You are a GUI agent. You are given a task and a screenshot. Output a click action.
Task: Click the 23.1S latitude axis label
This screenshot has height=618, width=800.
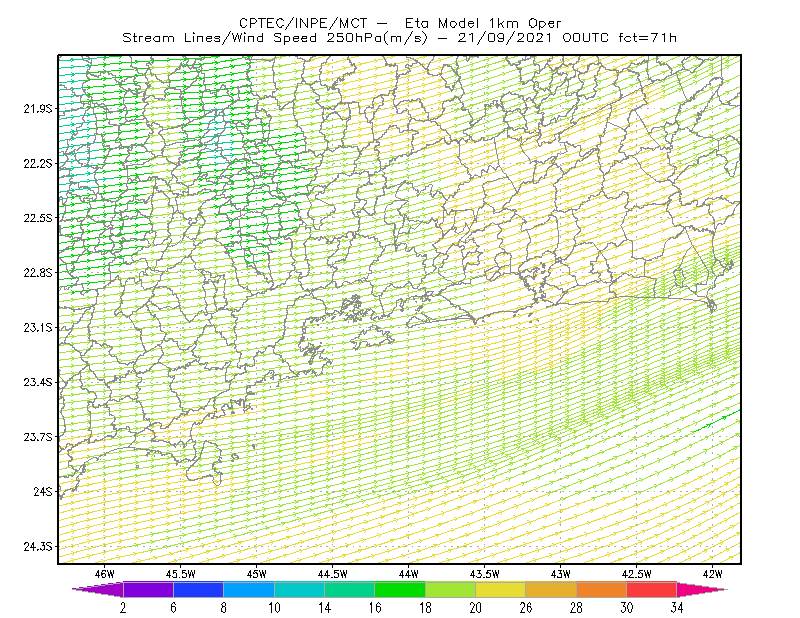pyautogui.click(x=37, y=328)
